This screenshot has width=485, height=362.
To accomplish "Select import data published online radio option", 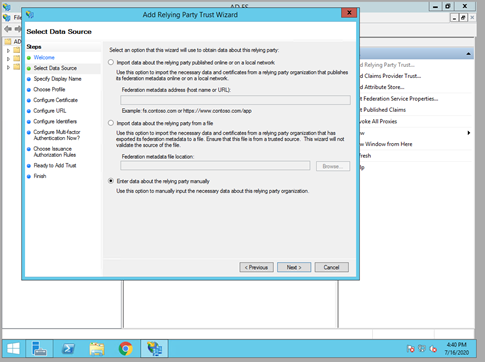I will (x=111, y=62).
